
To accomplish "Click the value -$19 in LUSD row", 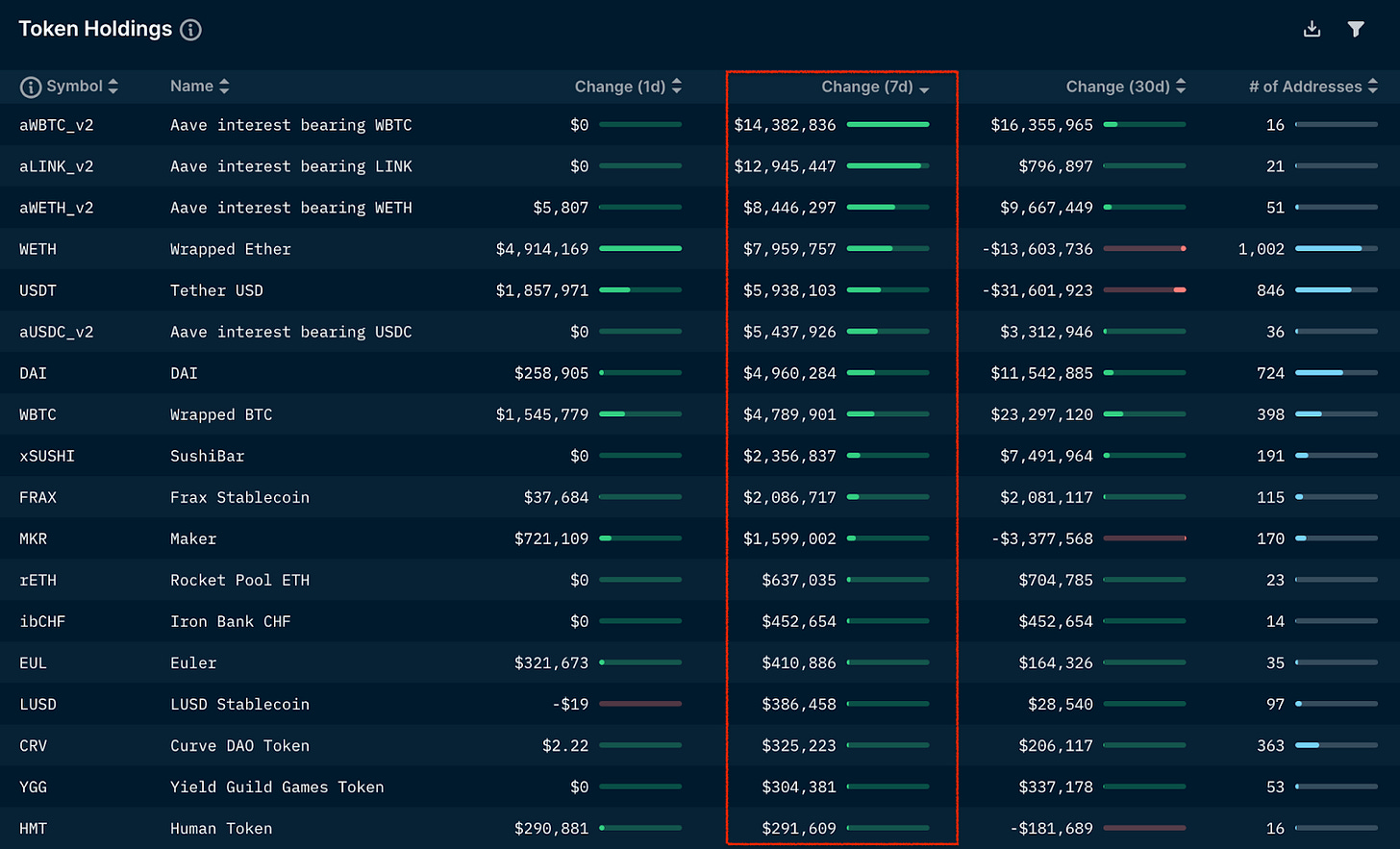I will coord(570,704).
